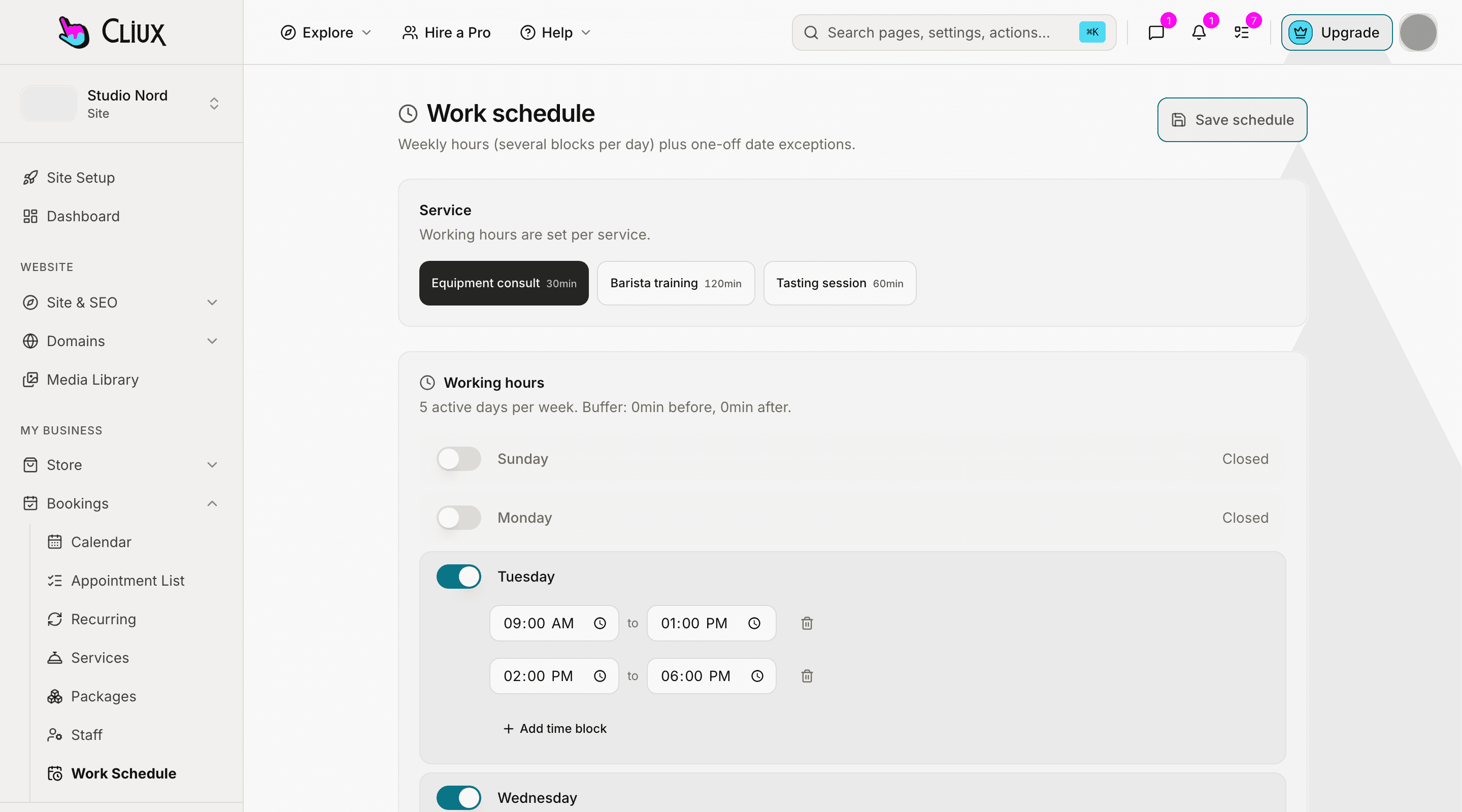
Task: Click the Appointment List icon
Action: (55, 581)
